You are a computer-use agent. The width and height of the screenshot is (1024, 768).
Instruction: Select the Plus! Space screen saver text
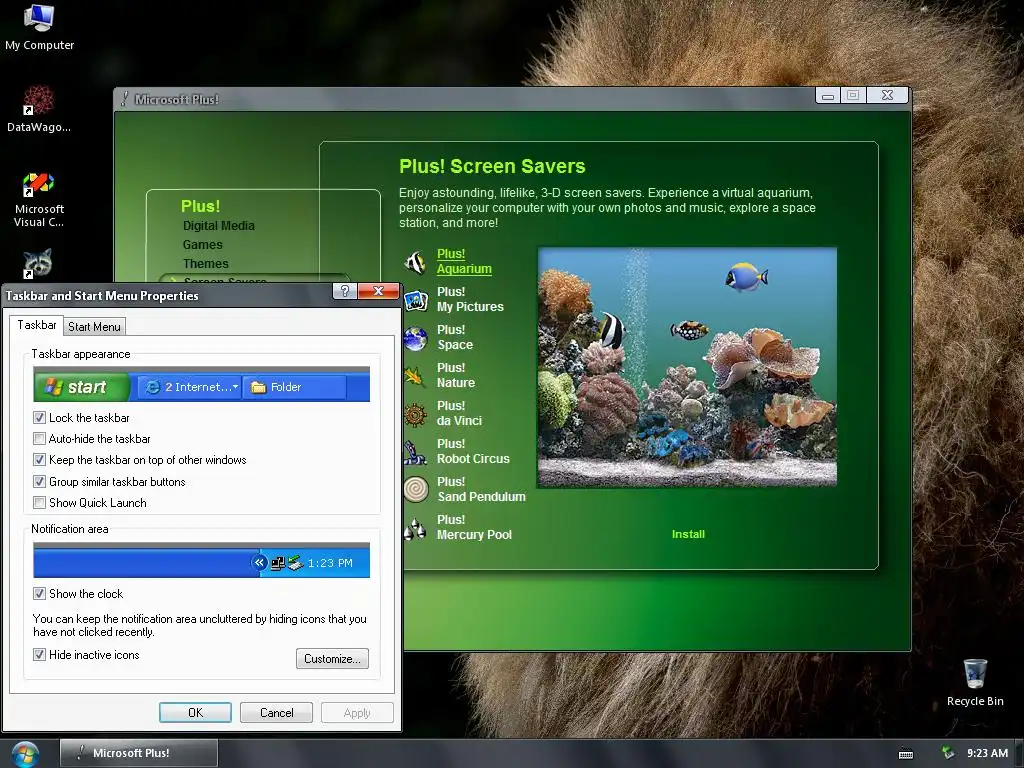coord(455,337)
